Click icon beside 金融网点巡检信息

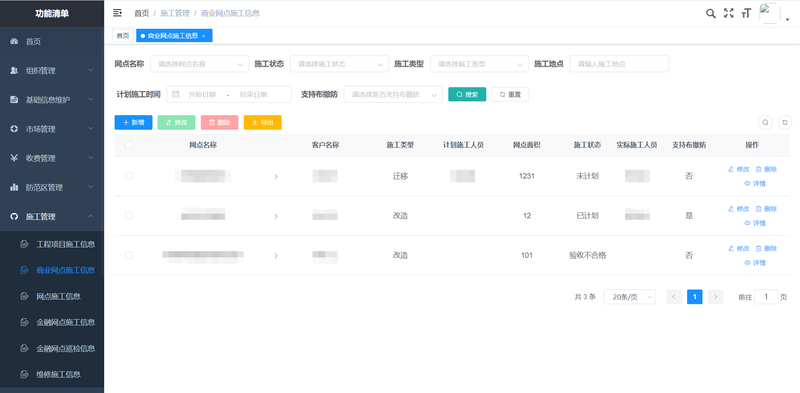coord(24,349)
